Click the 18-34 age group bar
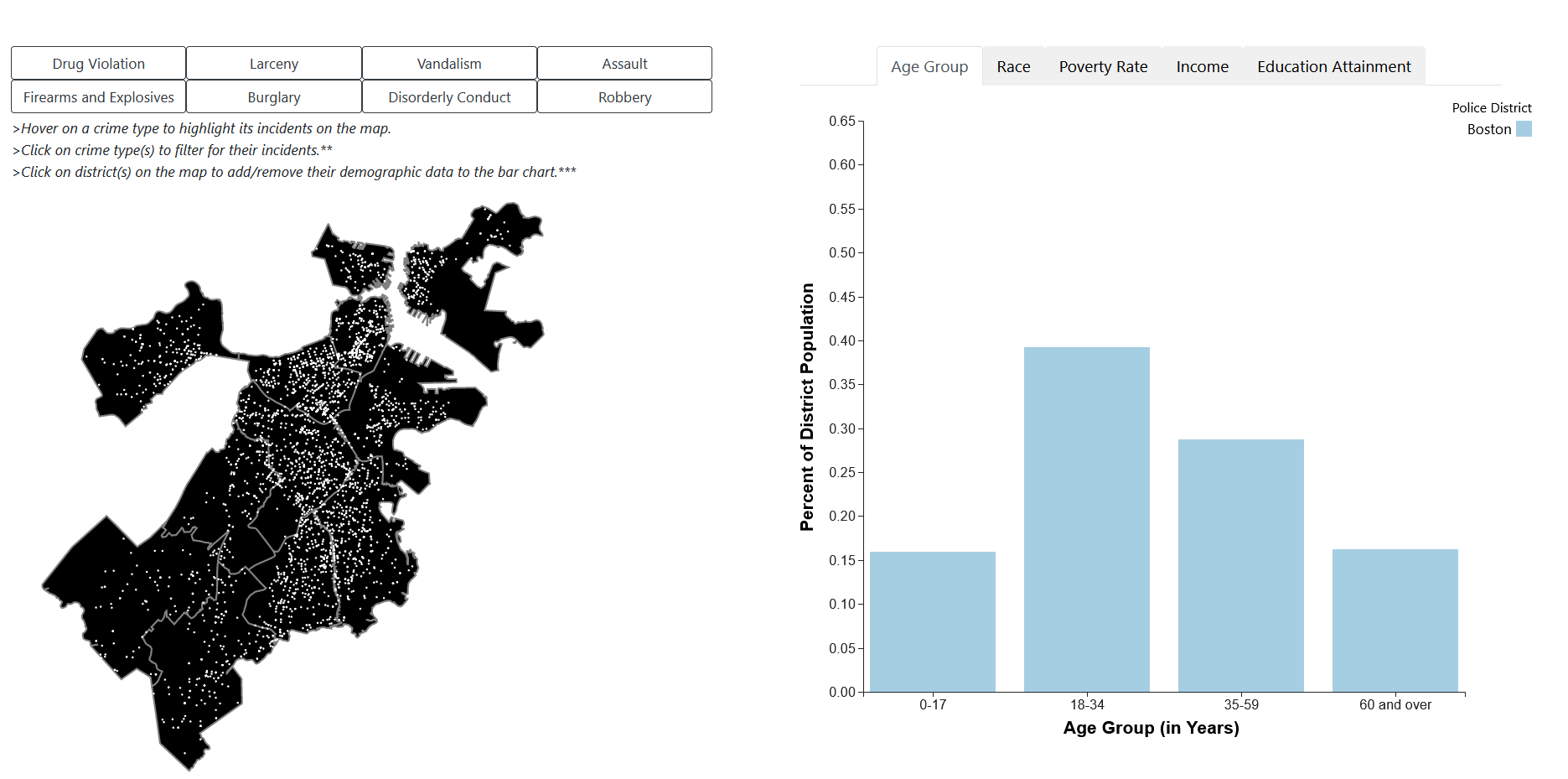This screenshot has width=1568, height=779. pyautogui.click(x=1087, y=519)
